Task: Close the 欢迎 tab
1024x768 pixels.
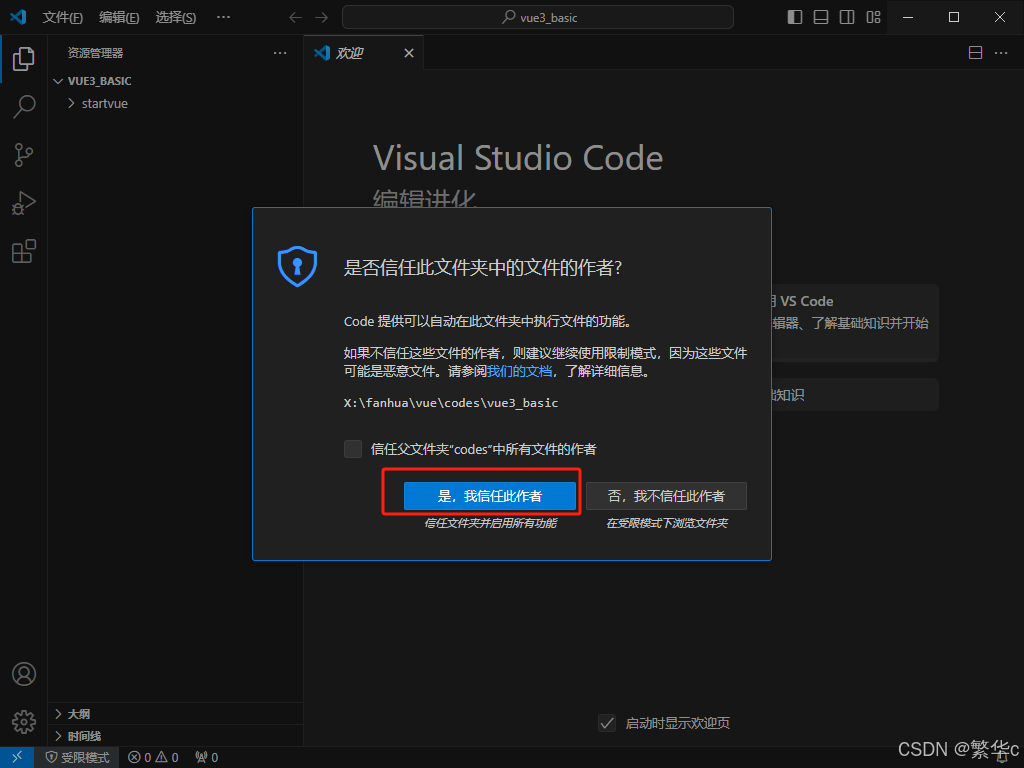Action: [x=409, y=53]
